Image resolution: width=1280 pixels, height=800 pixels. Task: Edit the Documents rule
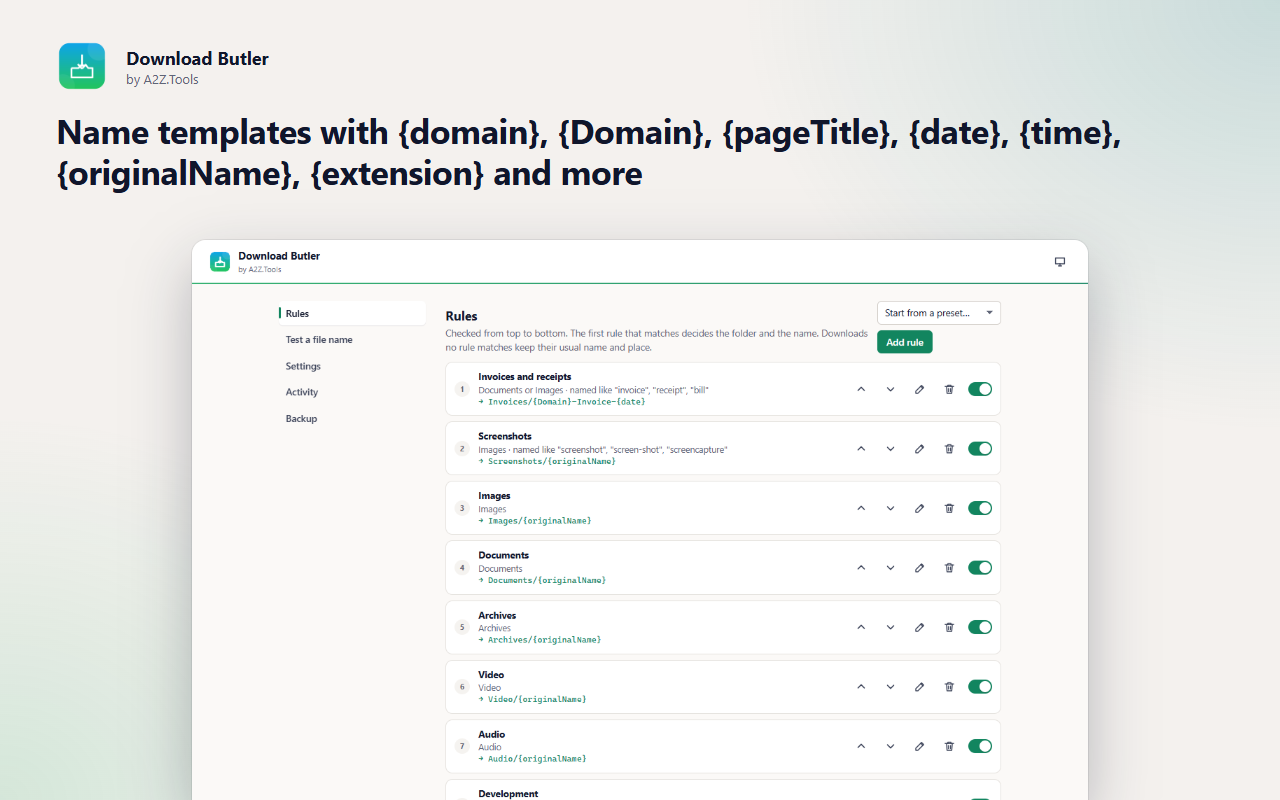(919, 568)
